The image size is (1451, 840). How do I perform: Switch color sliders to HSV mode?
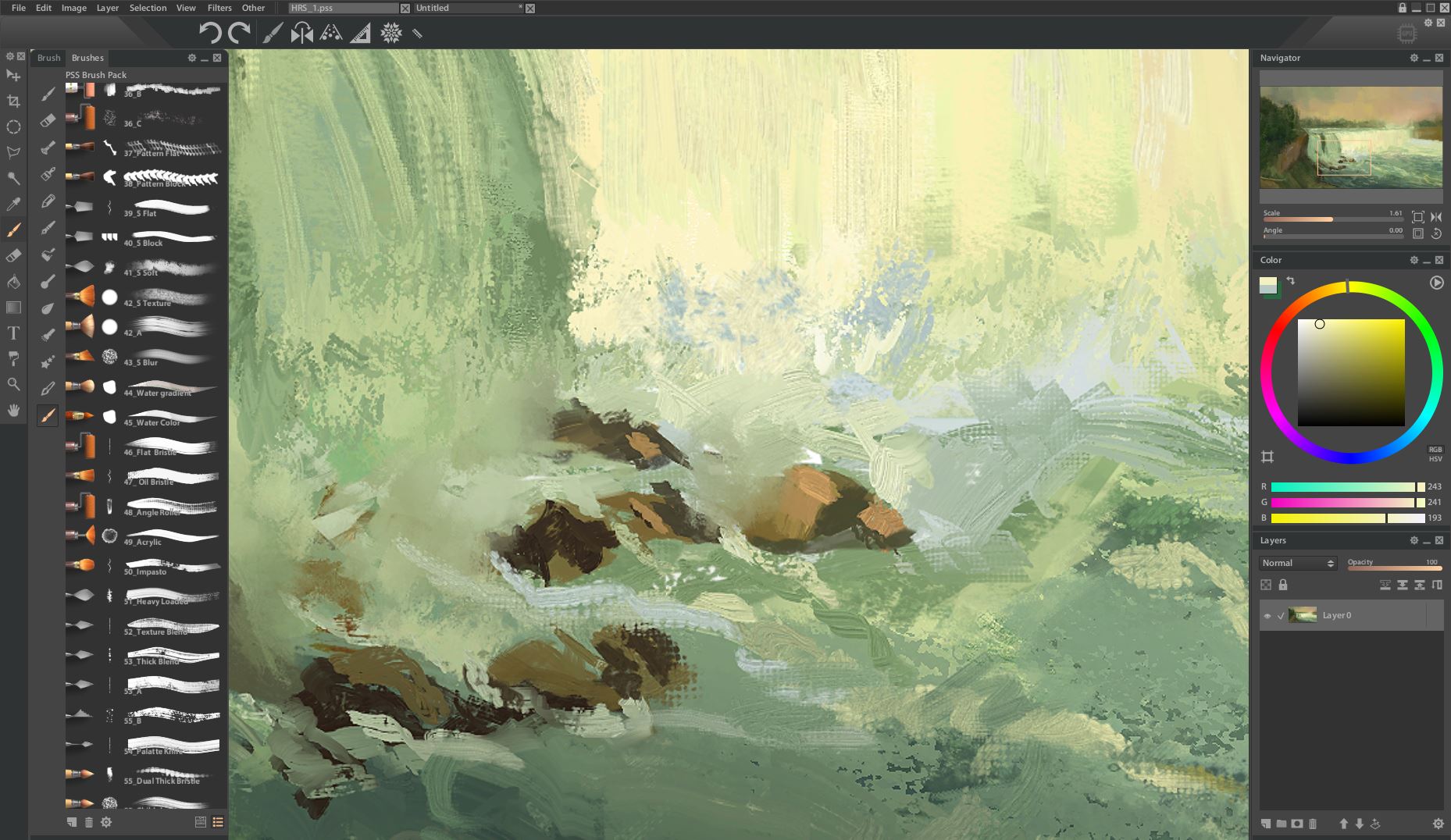[x=1435, y=459]
